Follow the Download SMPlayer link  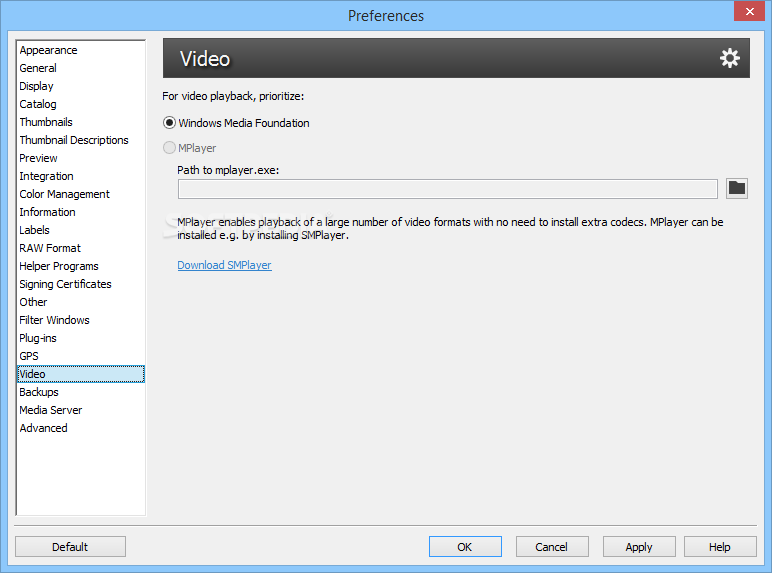tap(225, 265)
